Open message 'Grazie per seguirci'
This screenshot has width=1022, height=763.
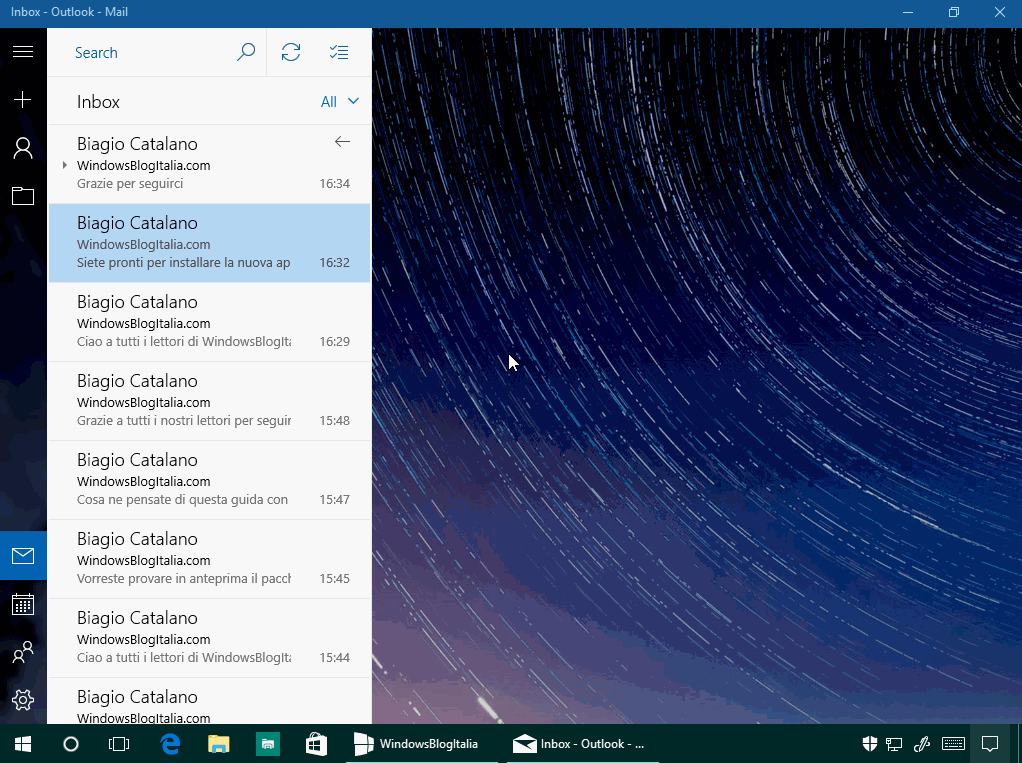[210, 164]
